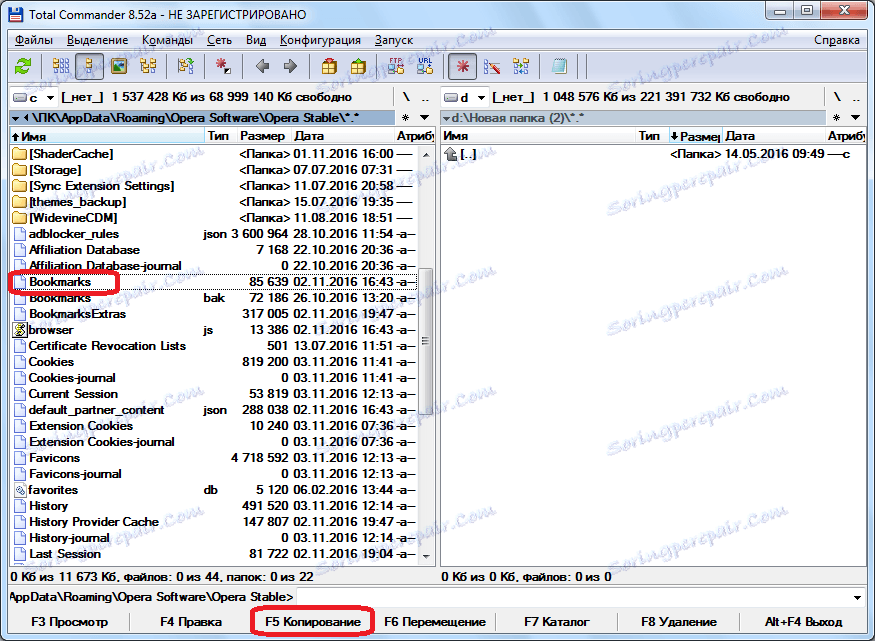Sort left panel by Дата column
The image size is (875, 641).
tap(342, 136)
